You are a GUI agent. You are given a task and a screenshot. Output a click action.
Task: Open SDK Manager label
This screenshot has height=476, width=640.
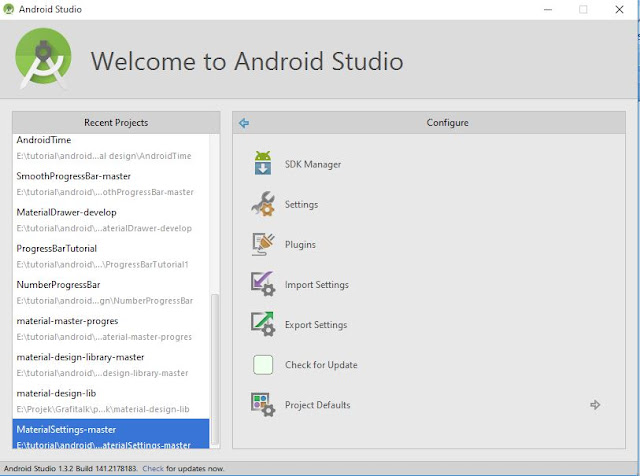313,165
